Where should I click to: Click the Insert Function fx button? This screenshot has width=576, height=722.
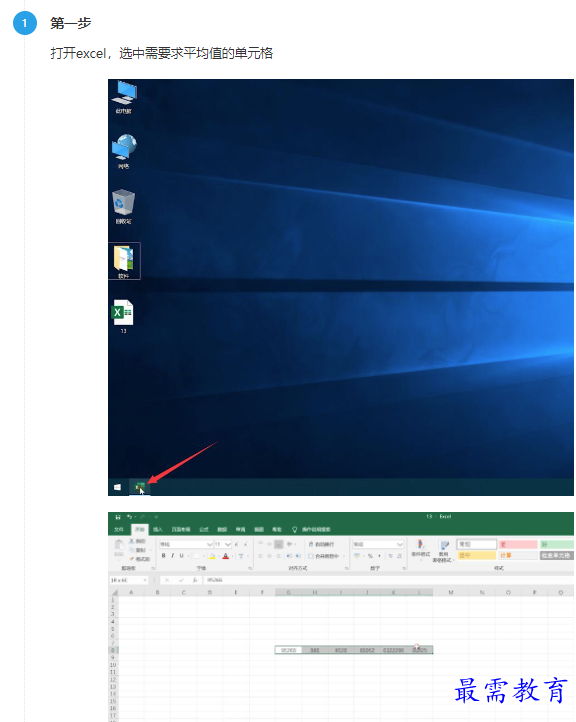[x=195, y=580]
